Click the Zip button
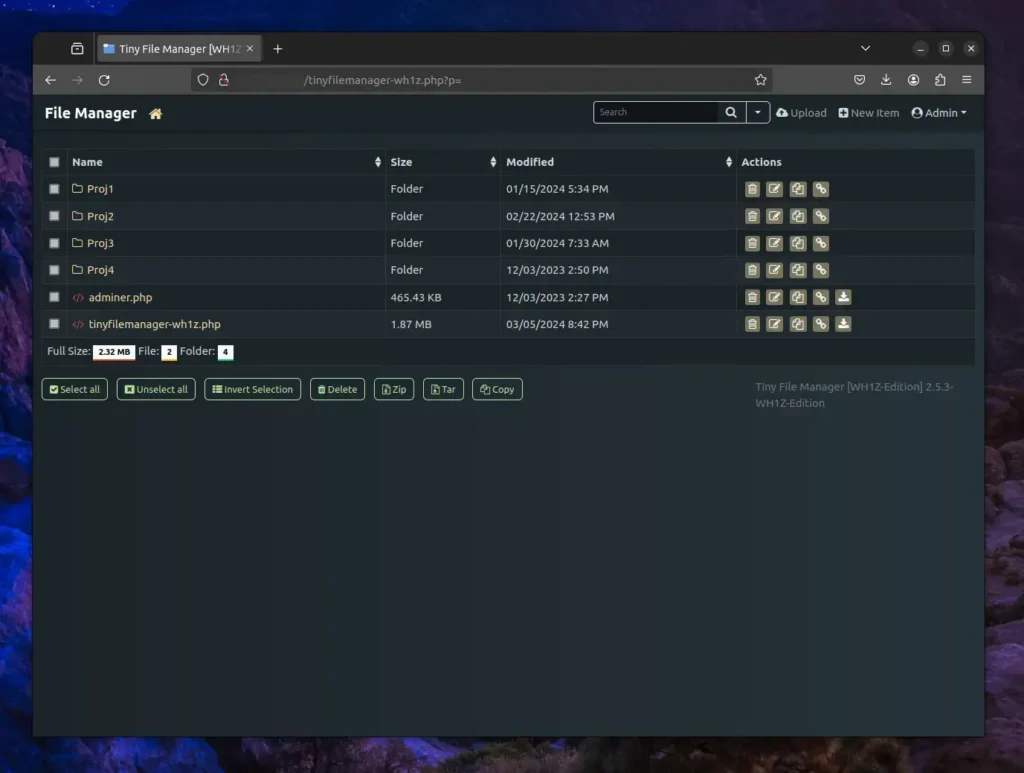1024x773 pixels. point(393,389)
